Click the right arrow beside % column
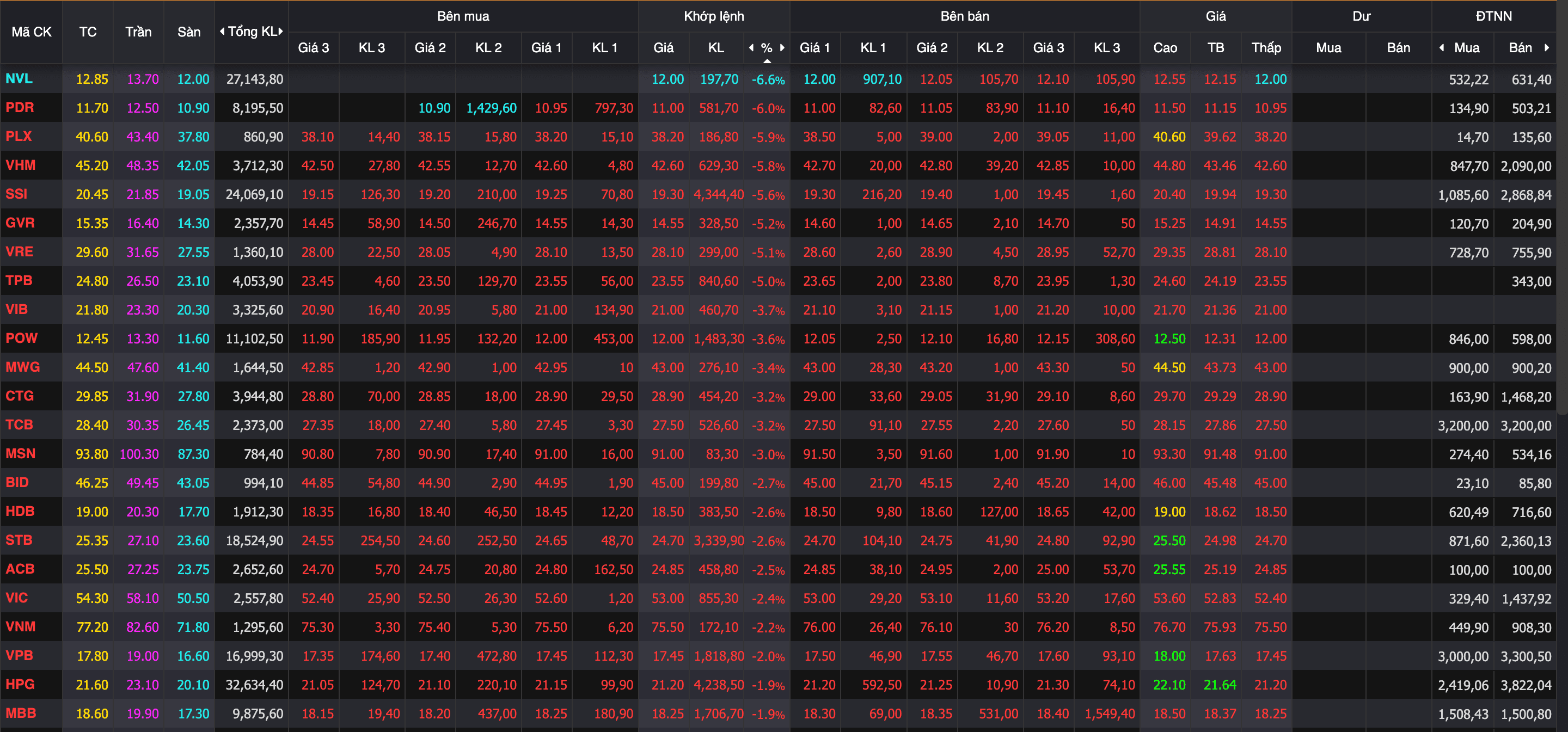This screenshot has width=1568, height=732. point(782,47)
